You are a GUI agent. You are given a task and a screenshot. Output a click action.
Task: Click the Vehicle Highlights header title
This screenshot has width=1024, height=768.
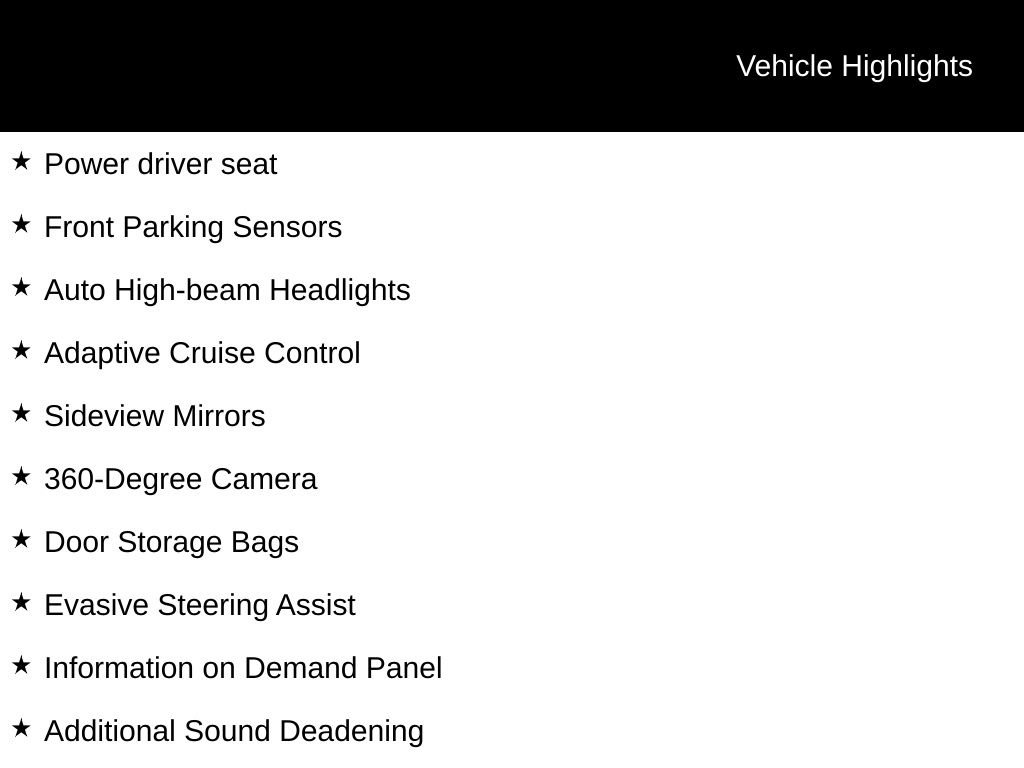tap(854, 66)
